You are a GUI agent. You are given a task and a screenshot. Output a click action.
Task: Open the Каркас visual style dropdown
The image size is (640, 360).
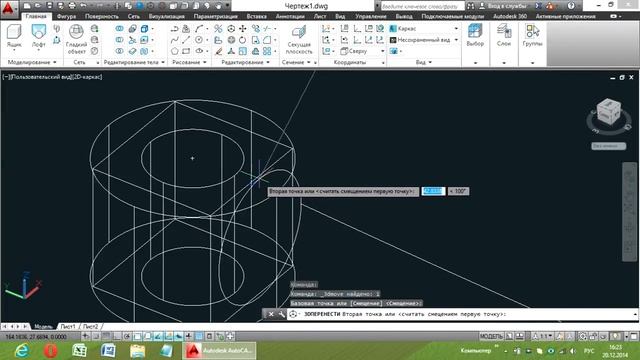pos(424,29)
